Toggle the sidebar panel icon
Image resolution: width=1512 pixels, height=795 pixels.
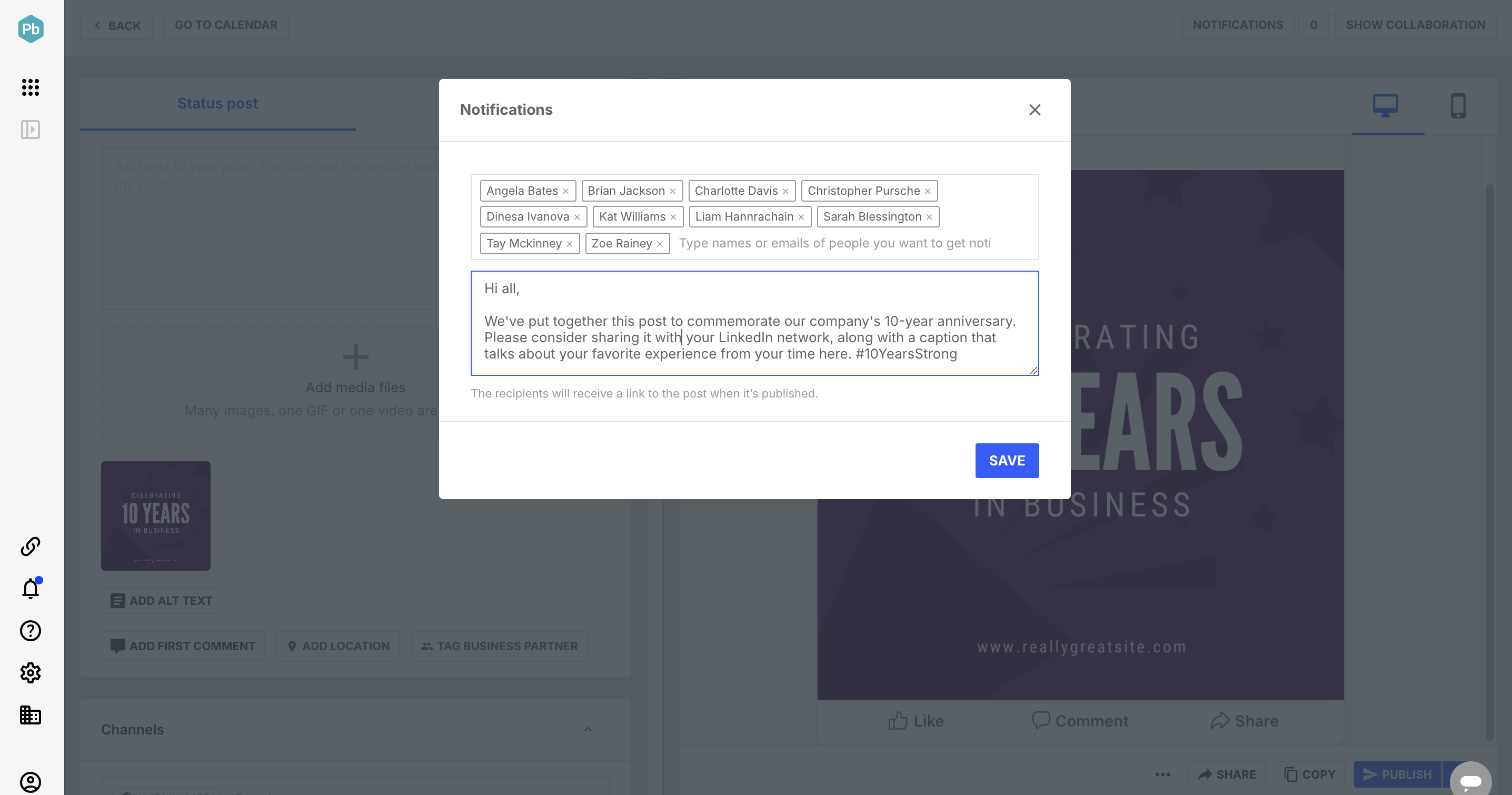tap(31, 129)
